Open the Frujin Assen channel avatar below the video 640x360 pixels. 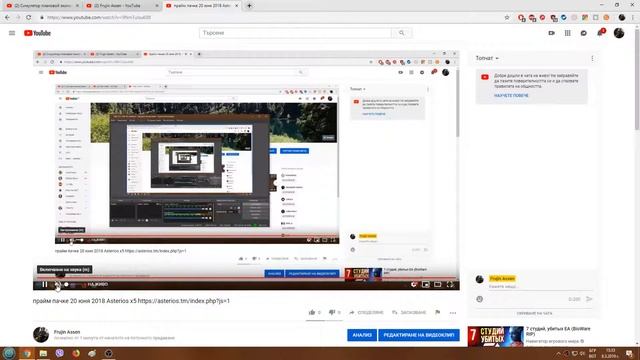41,335
